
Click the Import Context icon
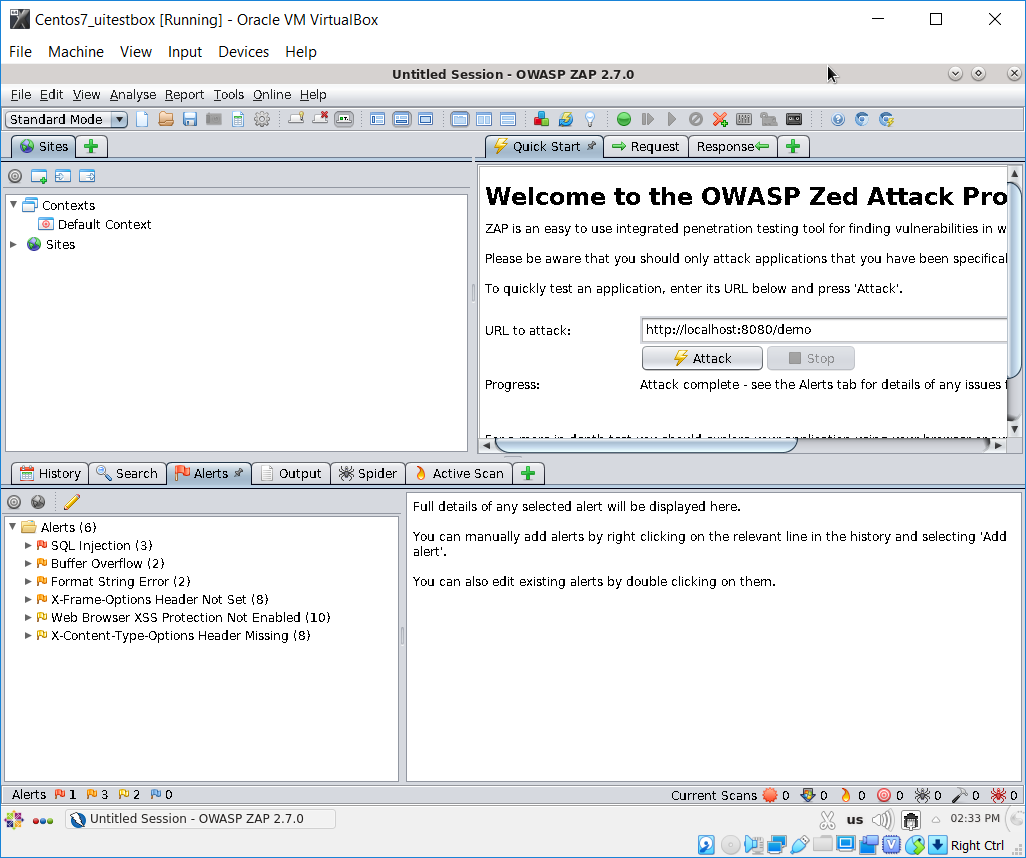click(x=63, y=176)
